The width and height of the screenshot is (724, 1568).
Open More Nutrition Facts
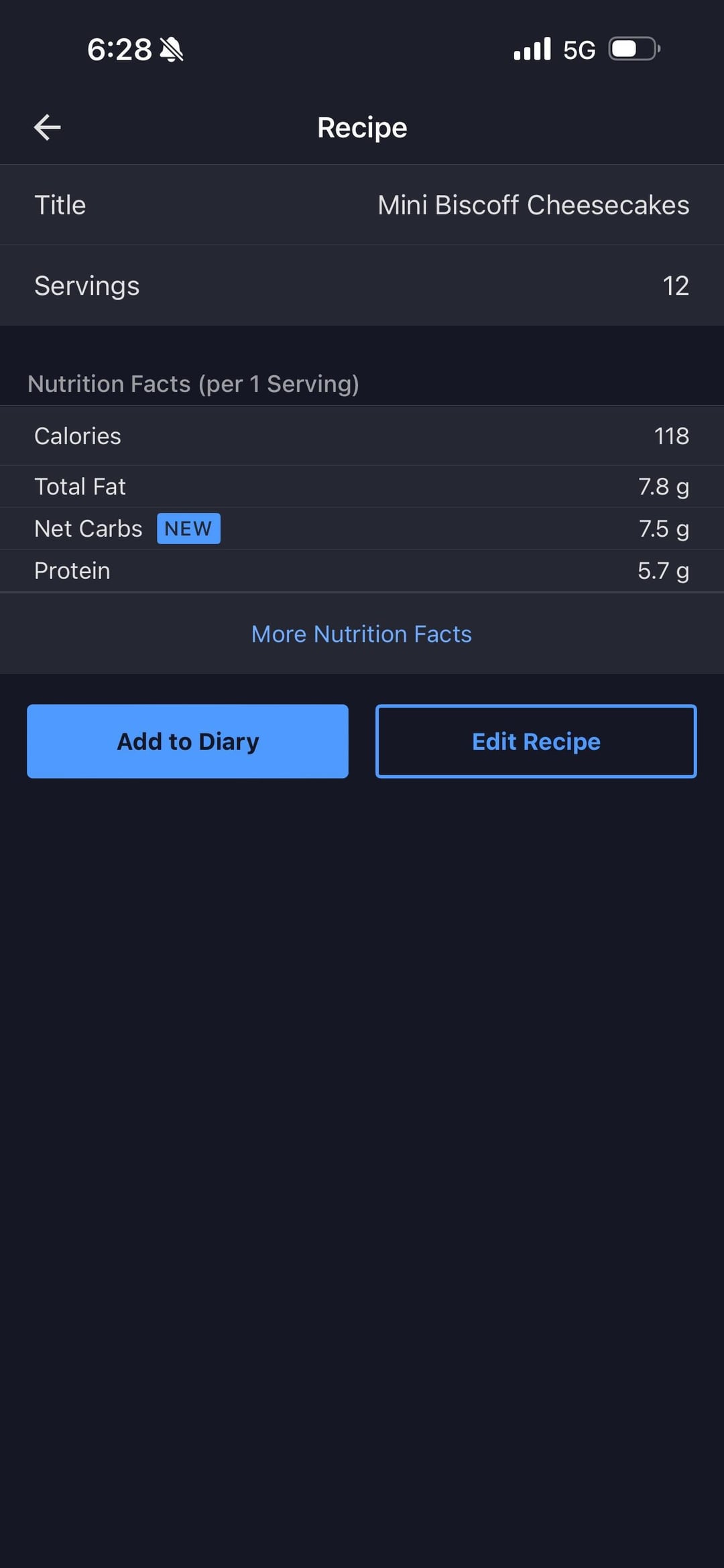click(x=361, y=634)
